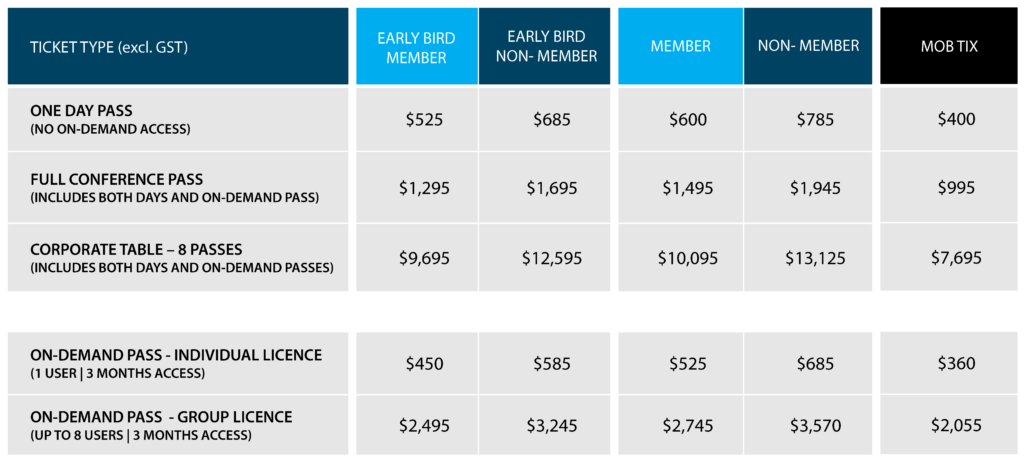Click the Ticket Type (excl. GST) header
Screen dimensions: 1024x461
[x=178, y=46]
